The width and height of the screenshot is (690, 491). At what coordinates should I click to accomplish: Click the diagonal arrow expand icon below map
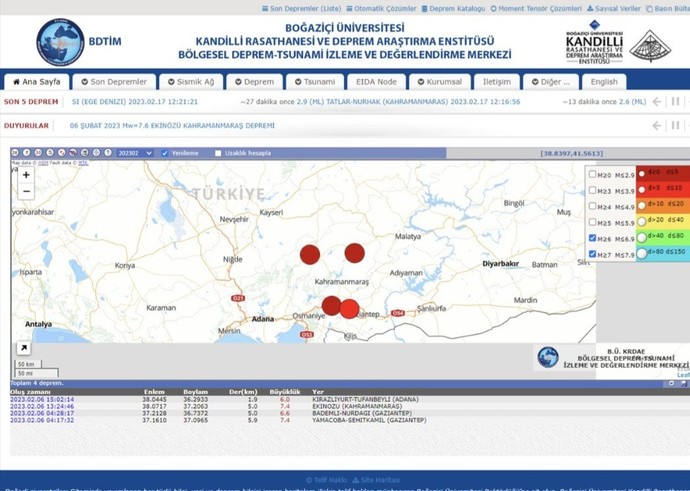coord(23,348)
